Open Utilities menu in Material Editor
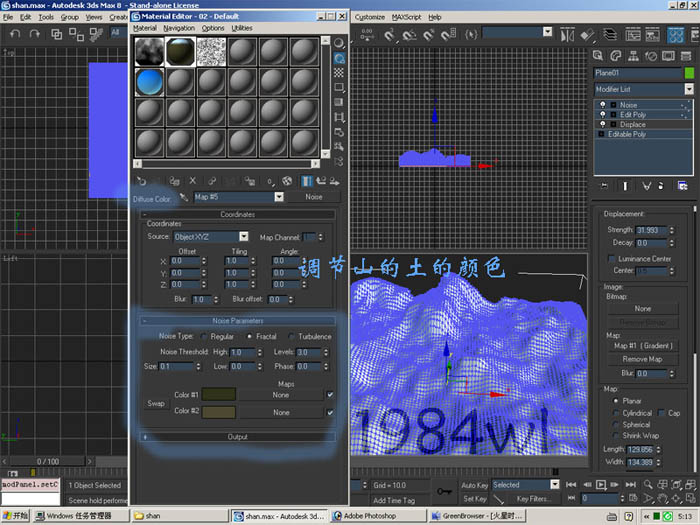Image resolution: width=700 pixels, height=525 pixels. point(242,28)
